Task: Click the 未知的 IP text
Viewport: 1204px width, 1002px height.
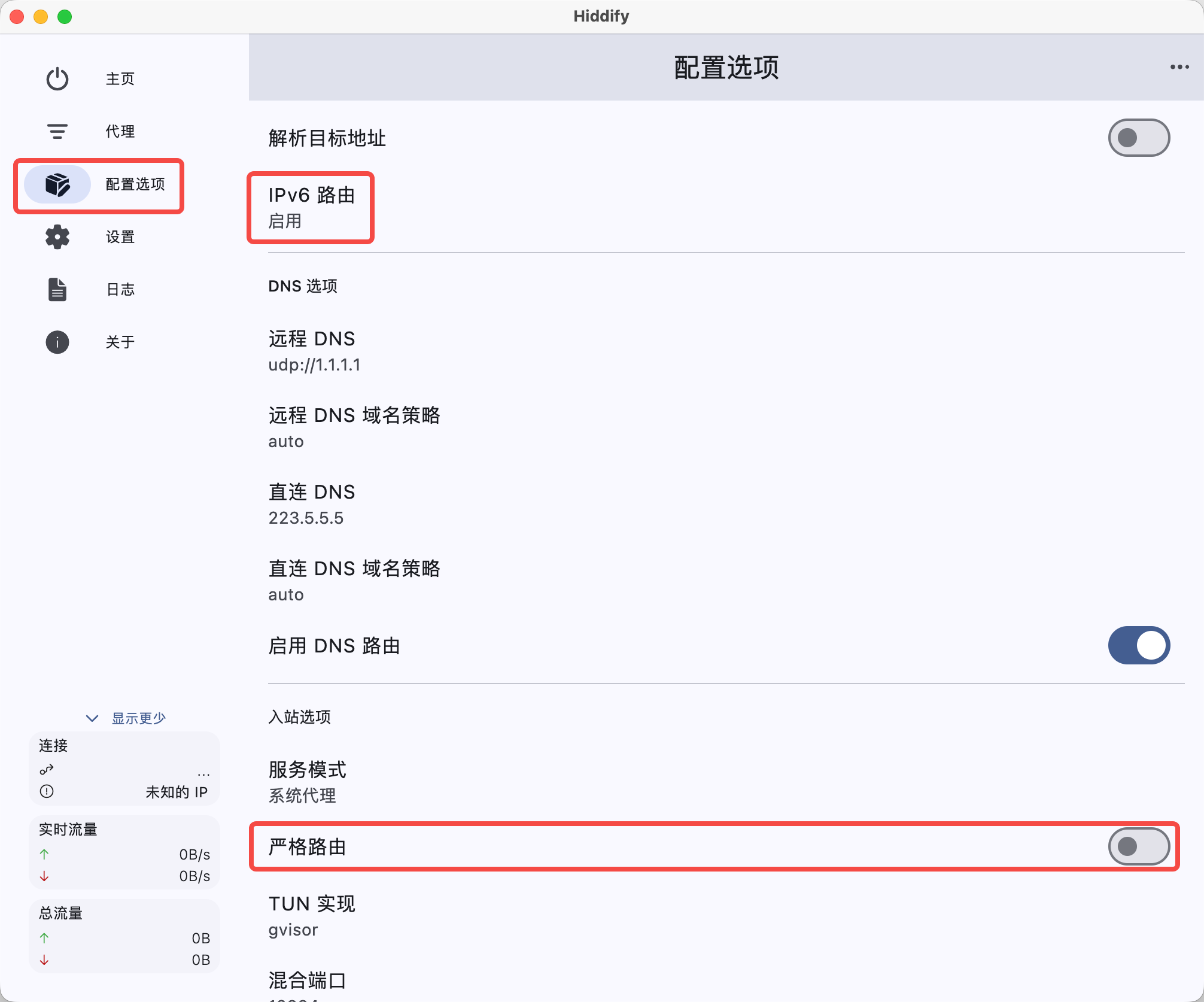Action: pyautogui.click(x=177, y=792)
